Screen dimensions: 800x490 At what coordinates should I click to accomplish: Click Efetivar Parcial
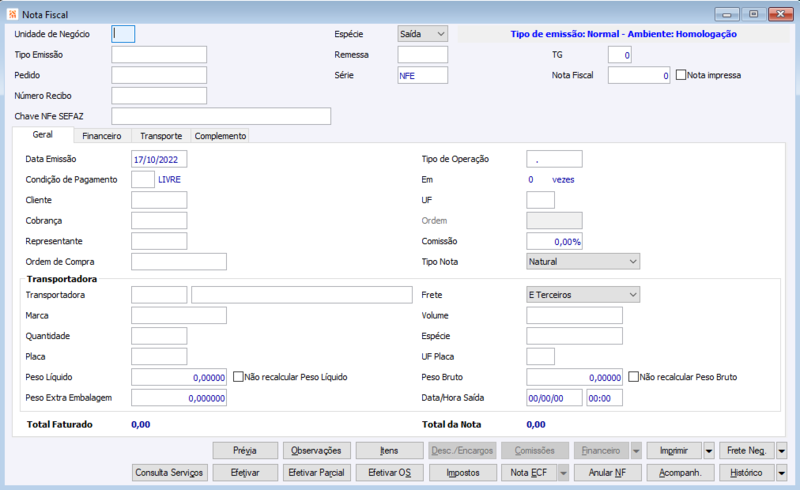317,473
